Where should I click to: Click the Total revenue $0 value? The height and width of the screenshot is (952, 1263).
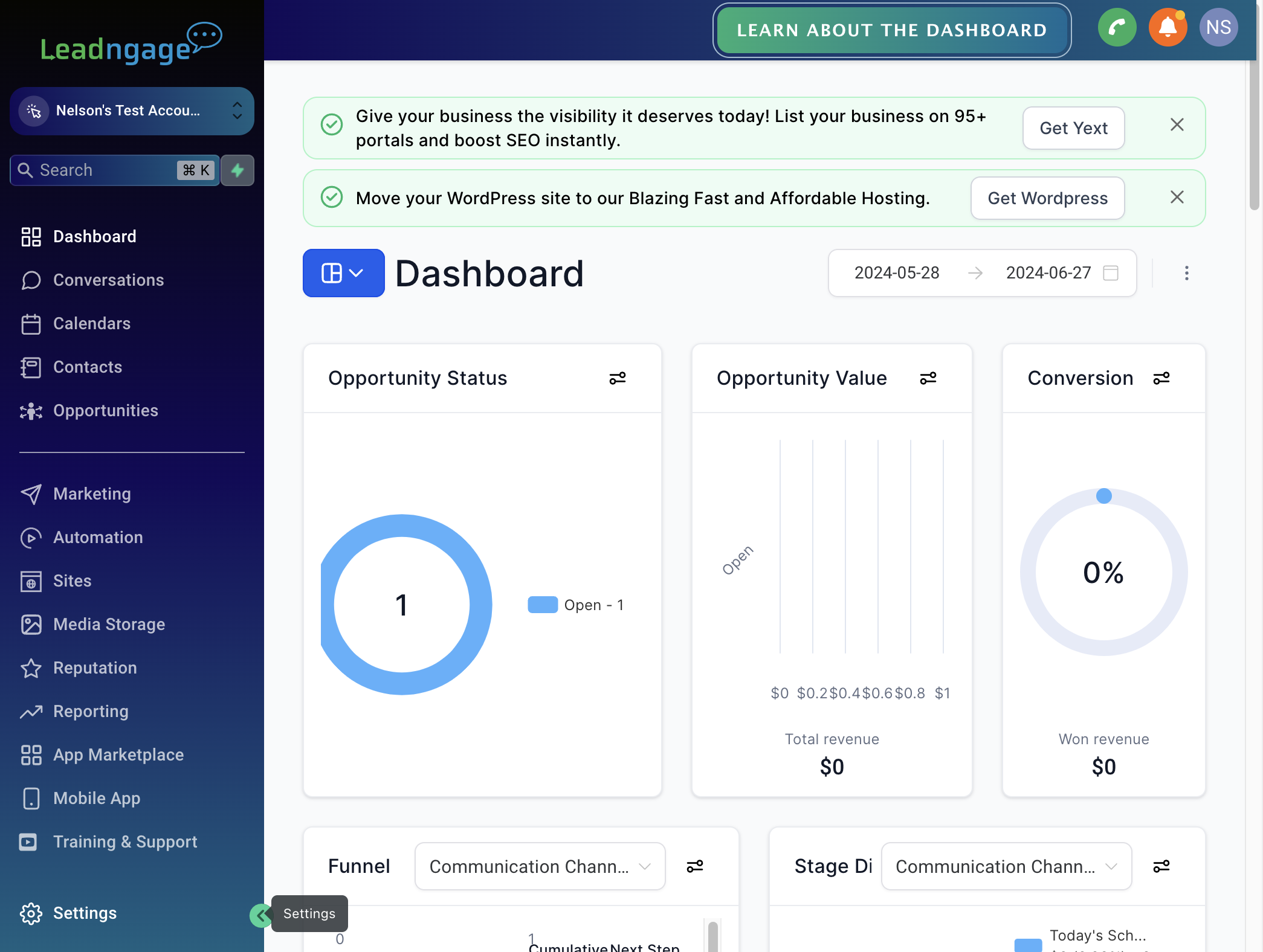tap(832, 767)
